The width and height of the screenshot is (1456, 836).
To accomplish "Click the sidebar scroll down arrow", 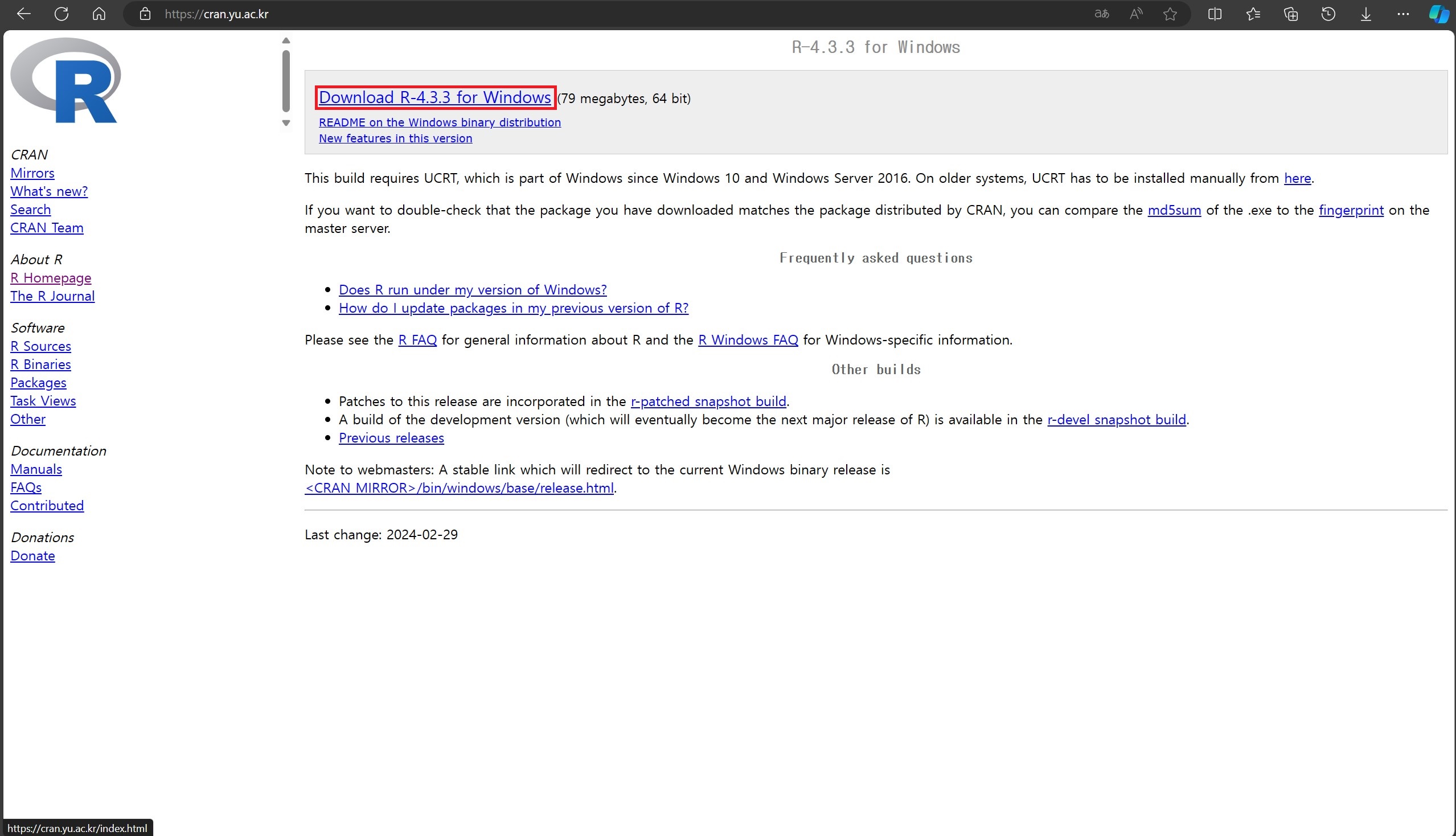I will [286, 123].
